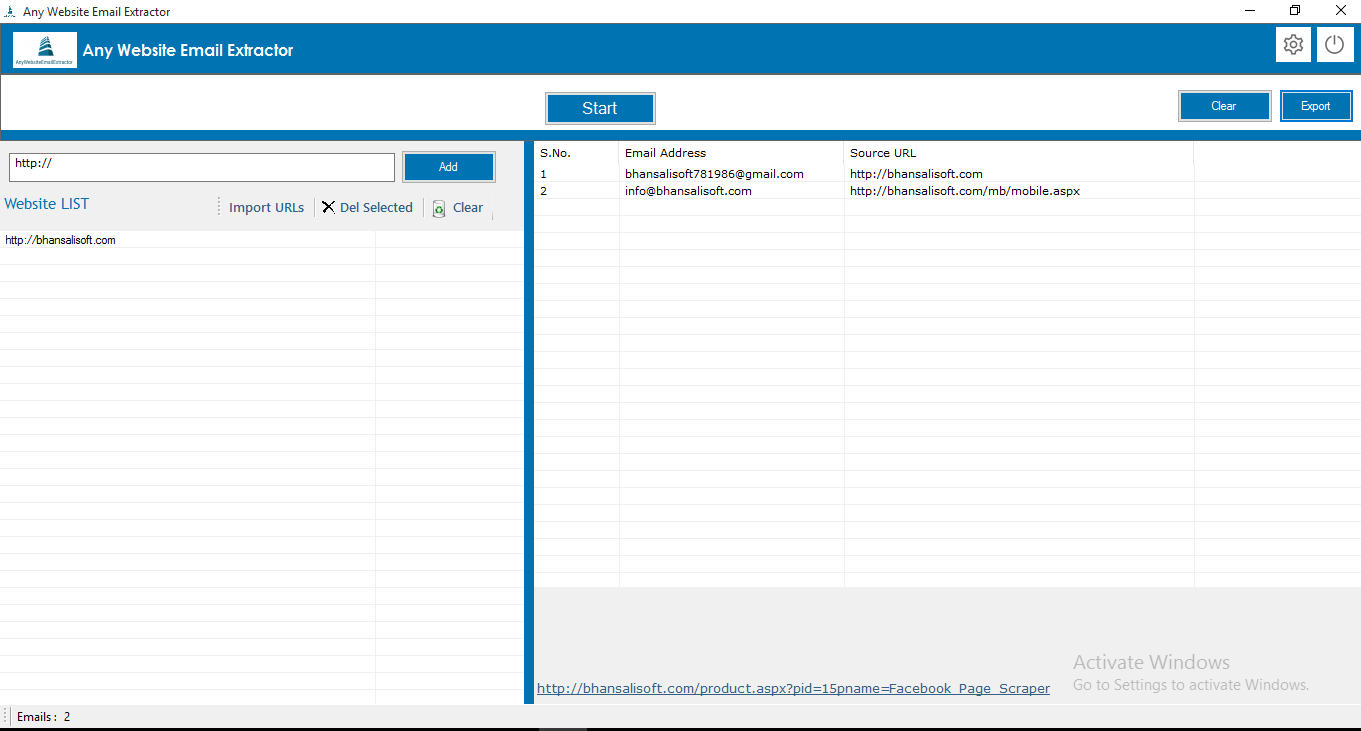Viewport: 1361px width, 731px height.
Task: Select http://bhansalisoft.com in Website LIST
Action: 60,240
